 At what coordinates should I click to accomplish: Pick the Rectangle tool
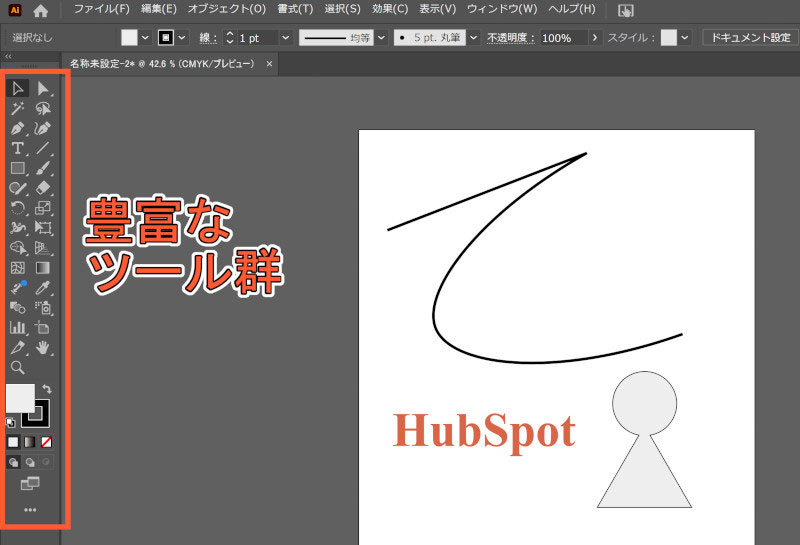click(18, 168)
